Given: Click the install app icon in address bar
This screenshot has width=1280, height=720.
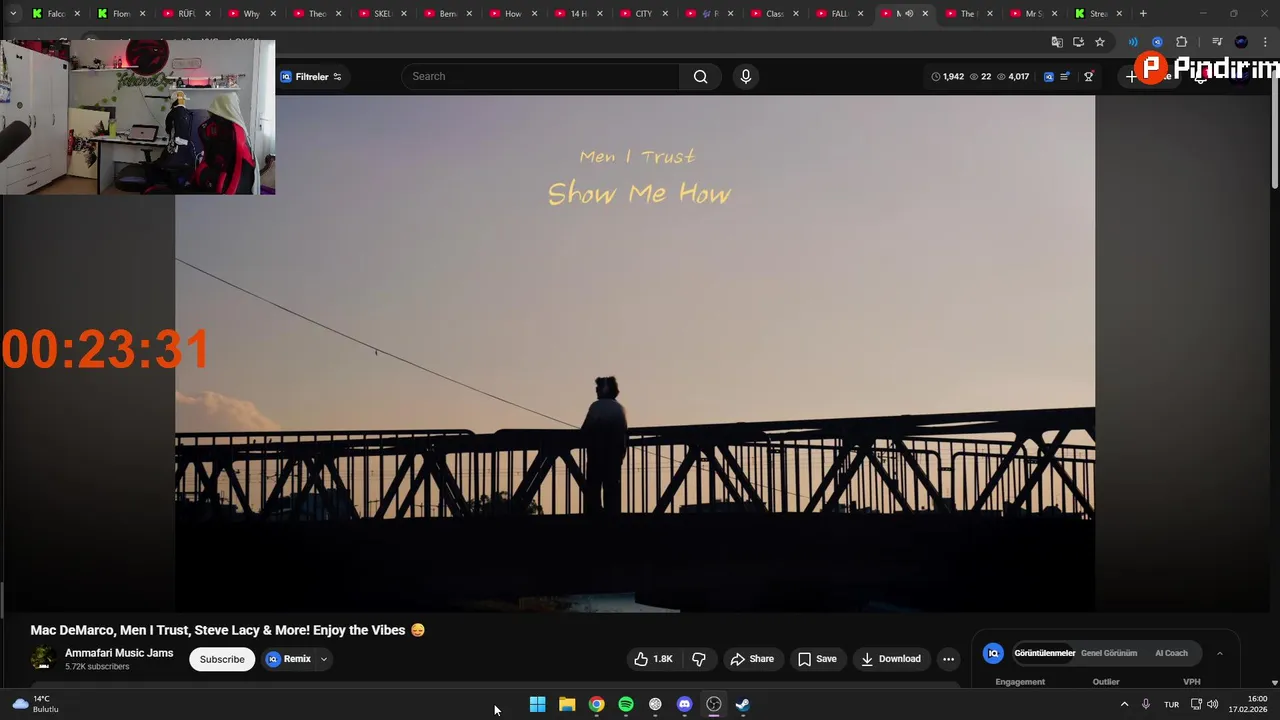Looking at the screenshot, I should pyautogui.click(x=1078, y=42).
